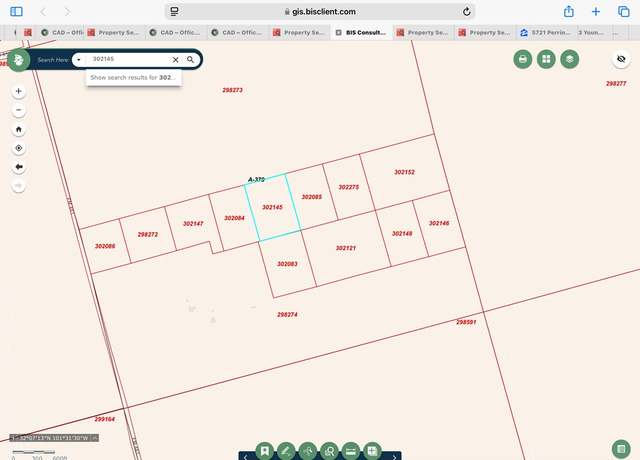Clear the 302145 search text

[176, 60]
